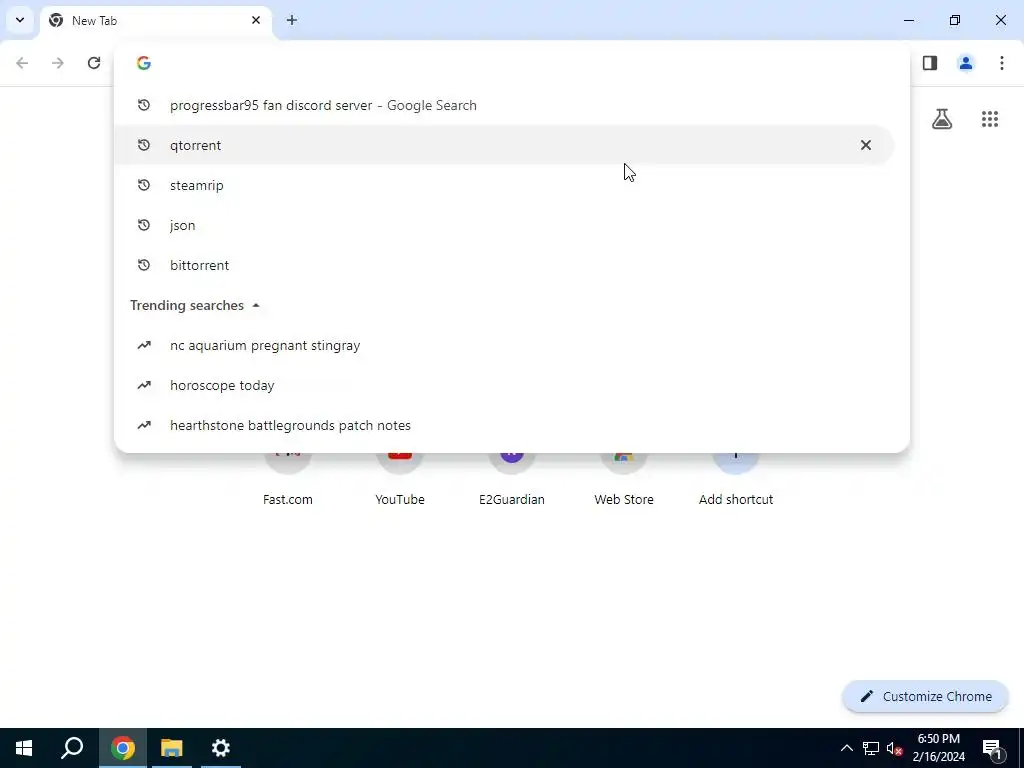This screenshot has width=1024, height=768.
Task: Open the Fast.com shortcut
Action: pos(288,480)
